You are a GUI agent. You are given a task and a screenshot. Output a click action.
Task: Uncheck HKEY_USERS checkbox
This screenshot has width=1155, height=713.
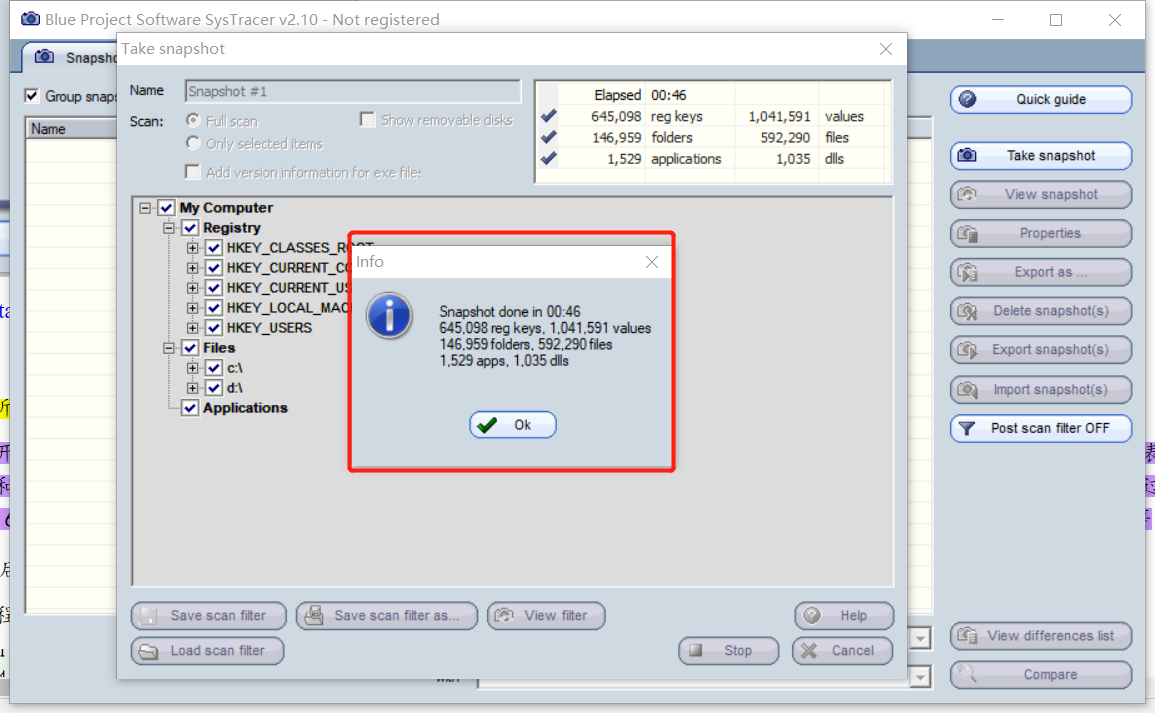214,328
